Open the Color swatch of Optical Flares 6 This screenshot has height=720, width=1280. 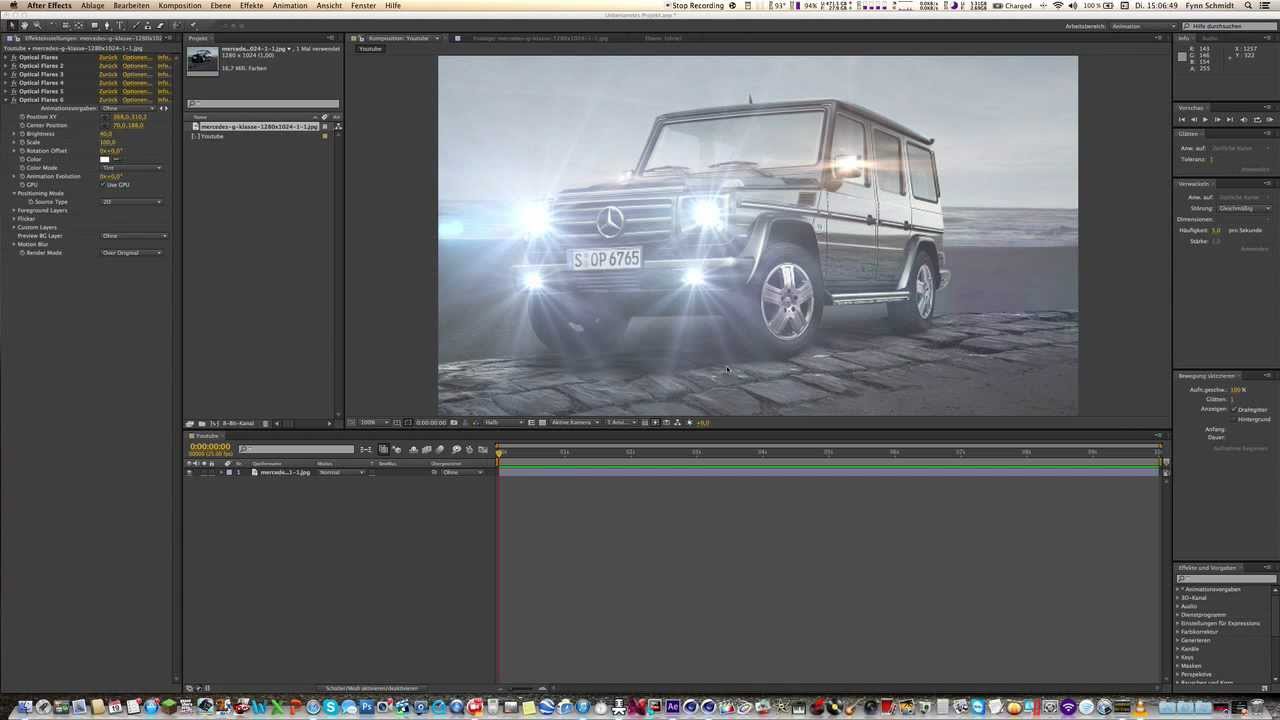[x=104, y=159]
